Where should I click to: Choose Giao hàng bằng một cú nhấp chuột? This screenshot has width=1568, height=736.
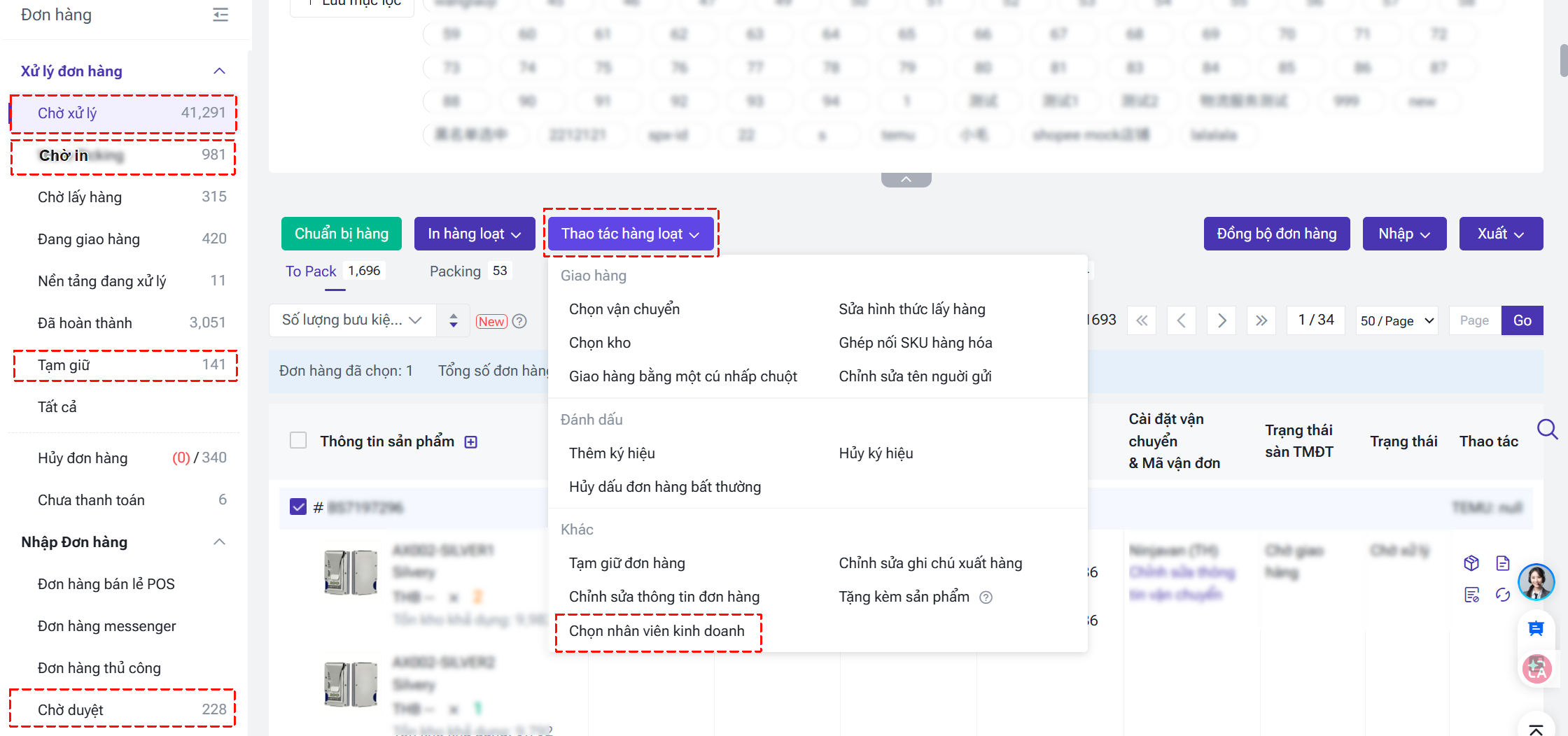tap(683, 376)
